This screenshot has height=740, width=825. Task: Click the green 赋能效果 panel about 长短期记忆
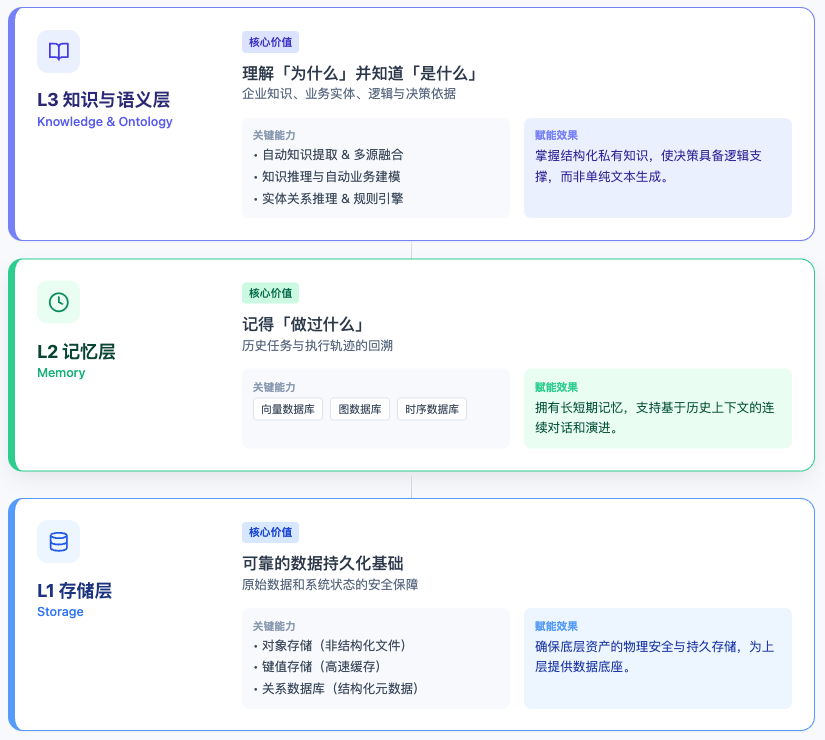(x=657, y=408)
